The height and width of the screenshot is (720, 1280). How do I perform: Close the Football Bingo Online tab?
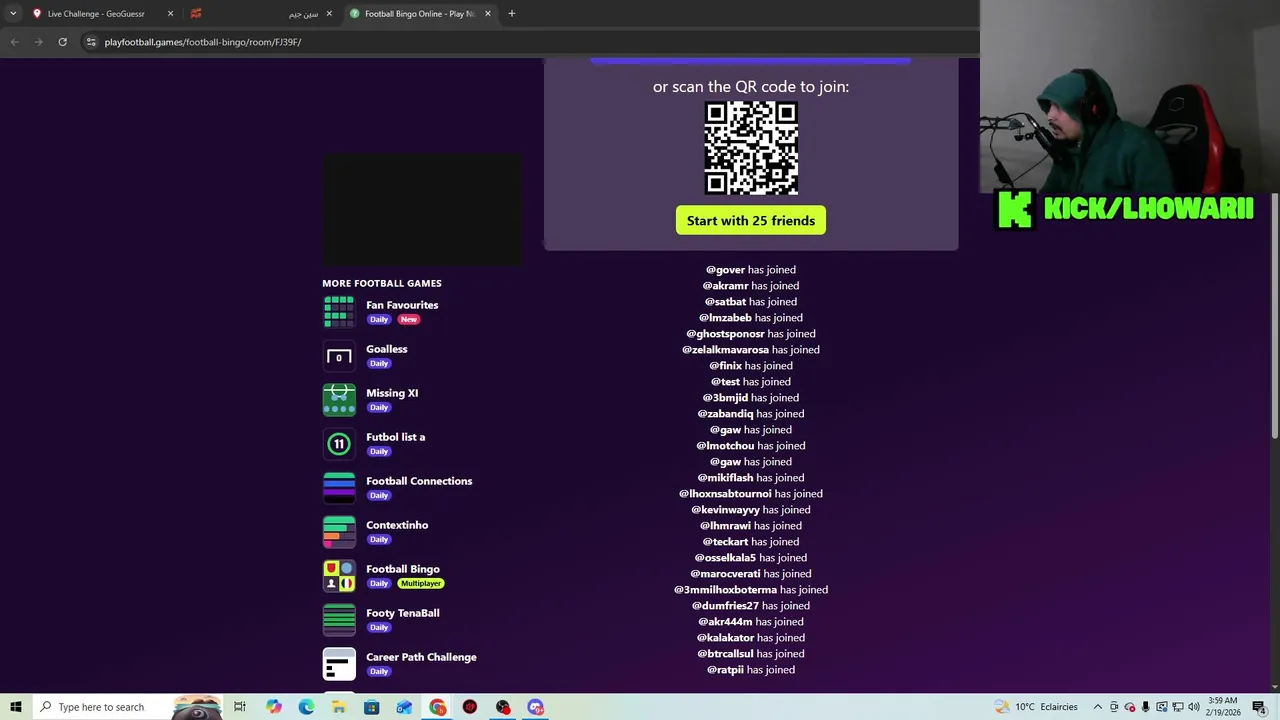[x=488, y=14]
